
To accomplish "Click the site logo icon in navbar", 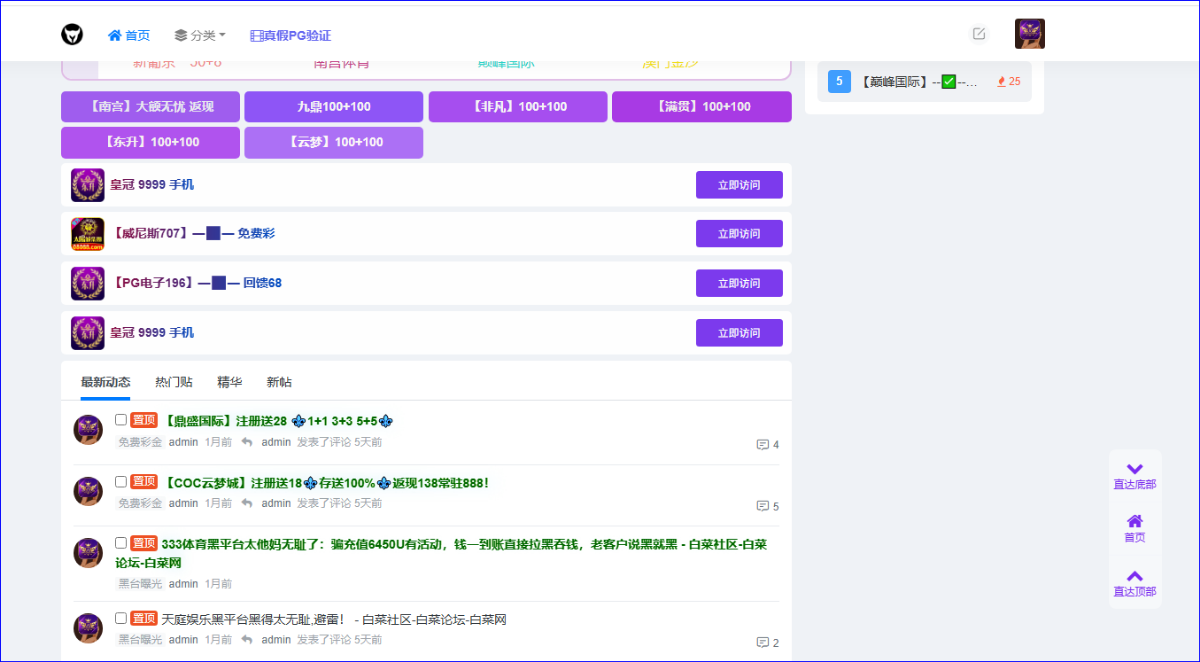I will click(x=72, y=35).
